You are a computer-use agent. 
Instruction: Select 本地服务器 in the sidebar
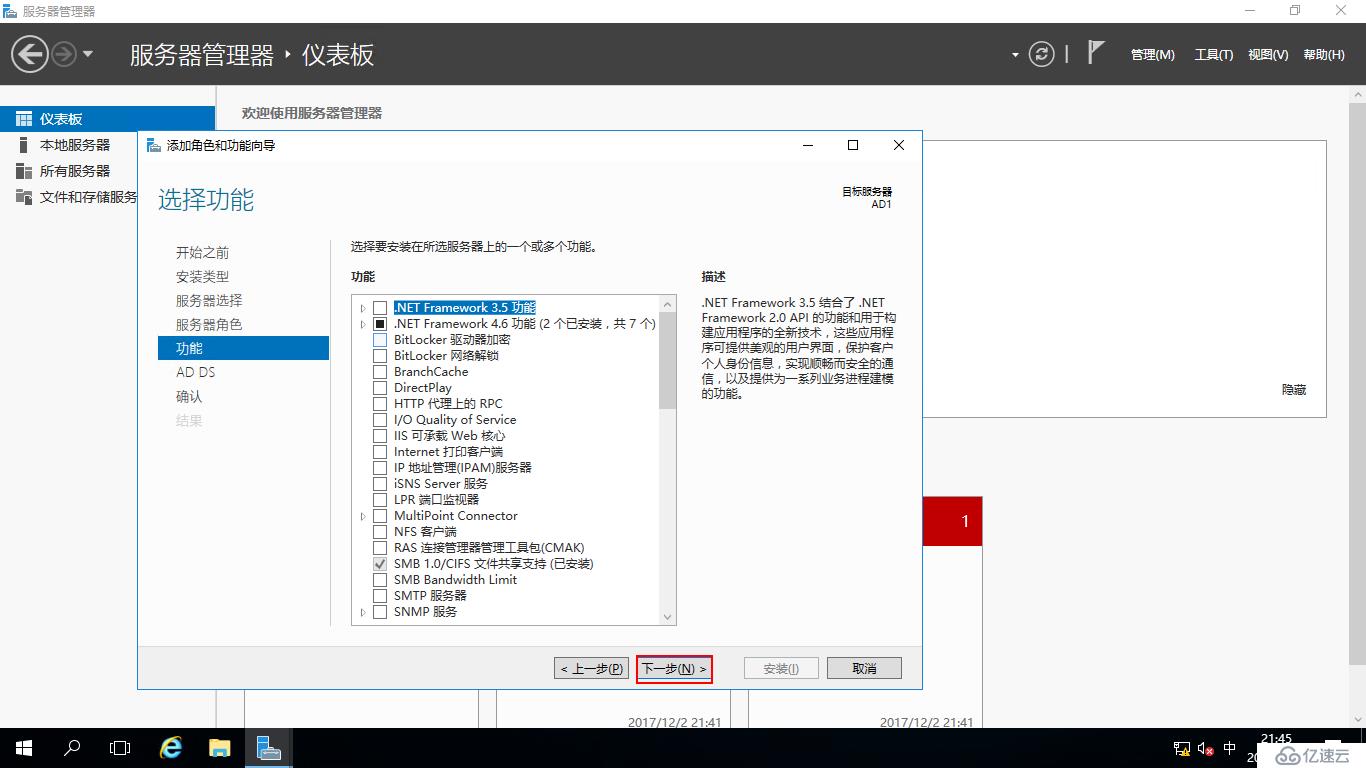pyautogui.click(x=75, y=145)
